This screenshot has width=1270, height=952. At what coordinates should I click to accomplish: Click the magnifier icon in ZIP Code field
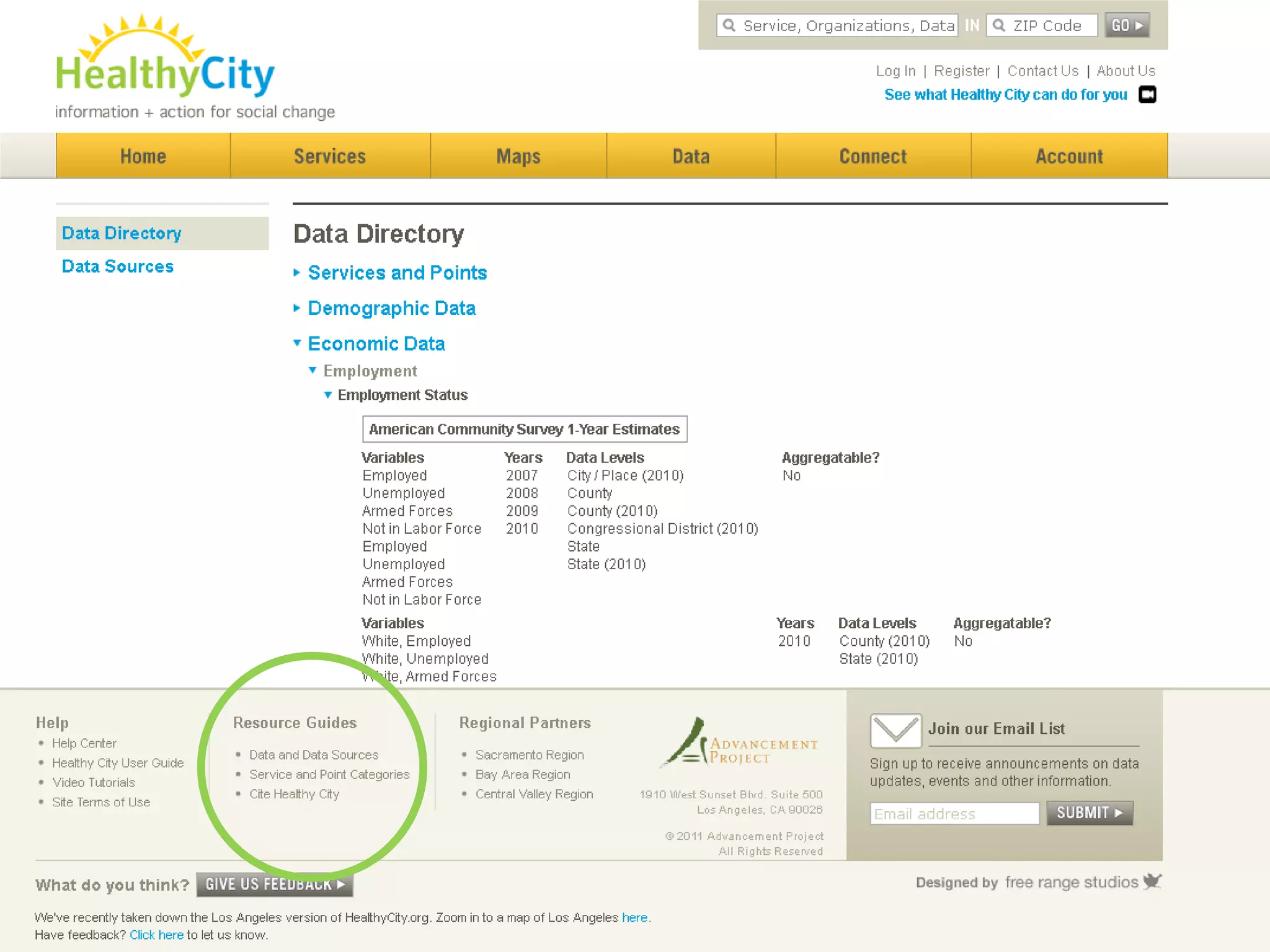click(x=999, y=25)
